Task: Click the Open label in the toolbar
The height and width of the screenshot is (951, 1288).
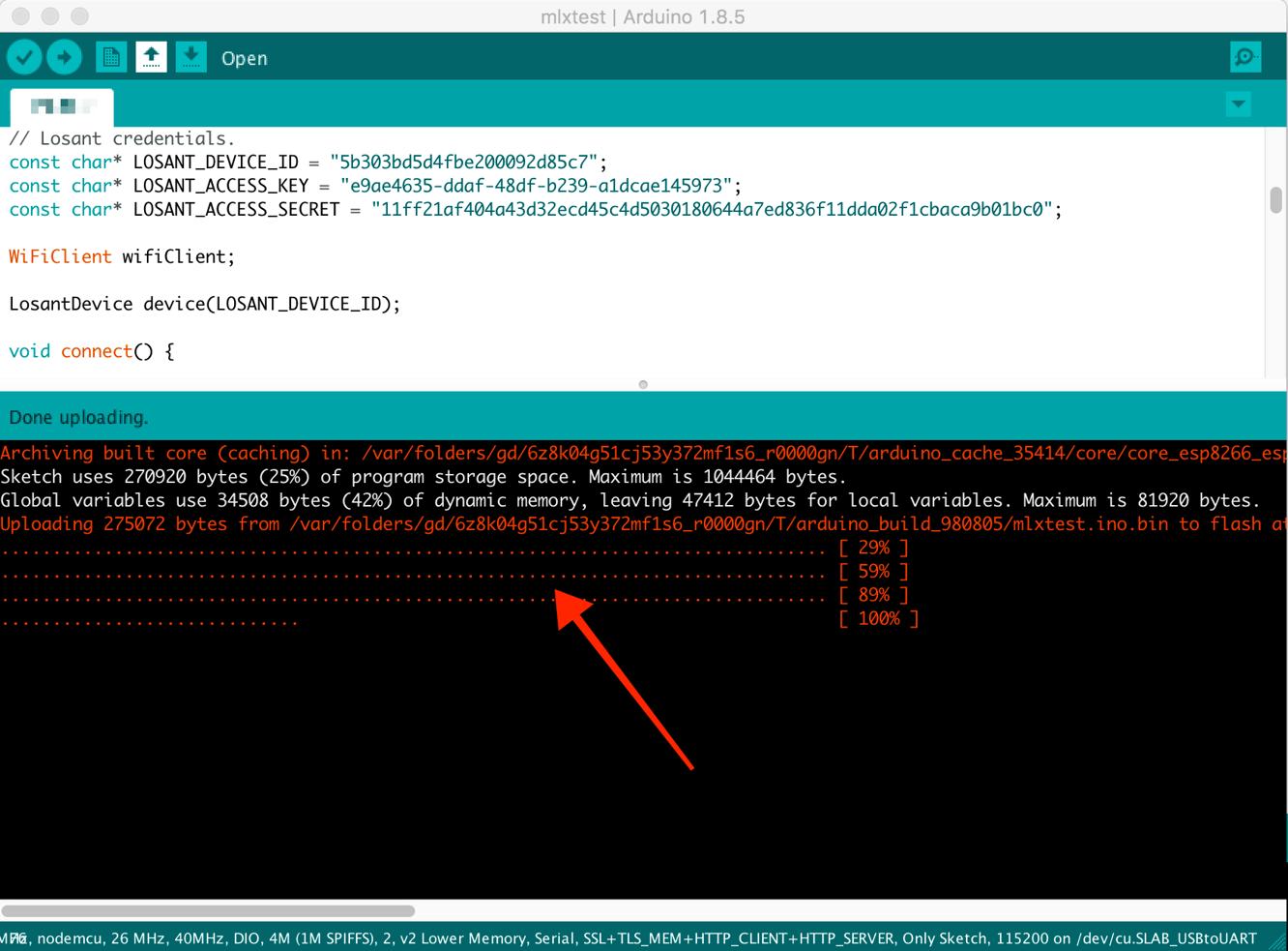Action: [244, 58]
